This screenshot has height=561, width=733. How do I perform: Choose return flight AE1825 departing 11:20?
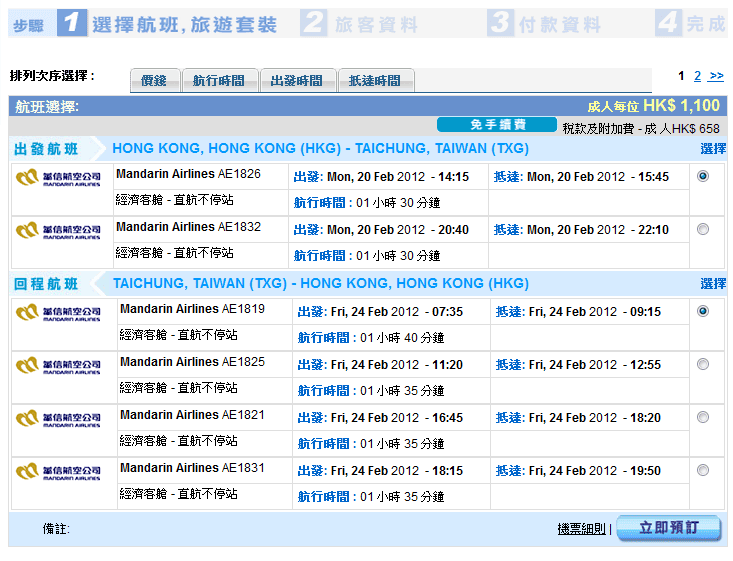click(703, 365)
